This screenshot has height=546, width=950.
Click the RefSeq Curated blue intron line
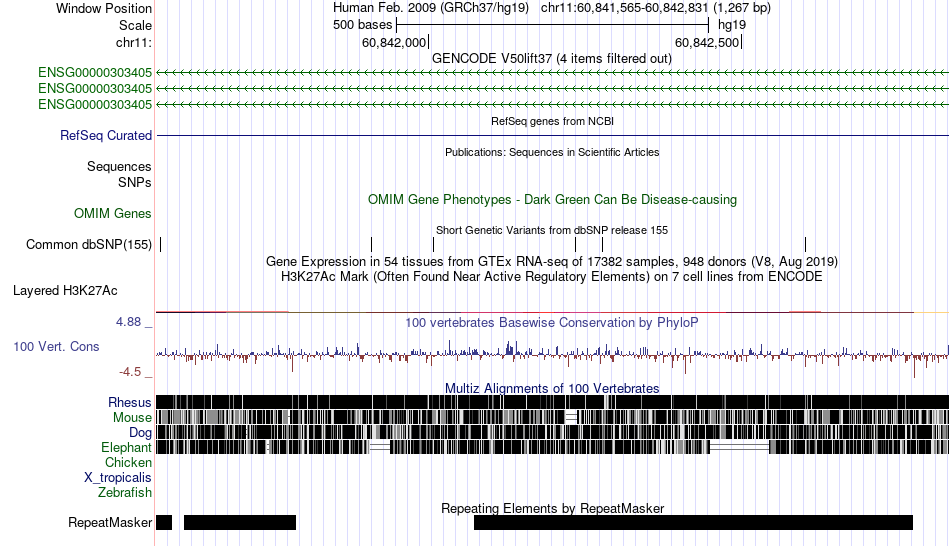(552, 135)
